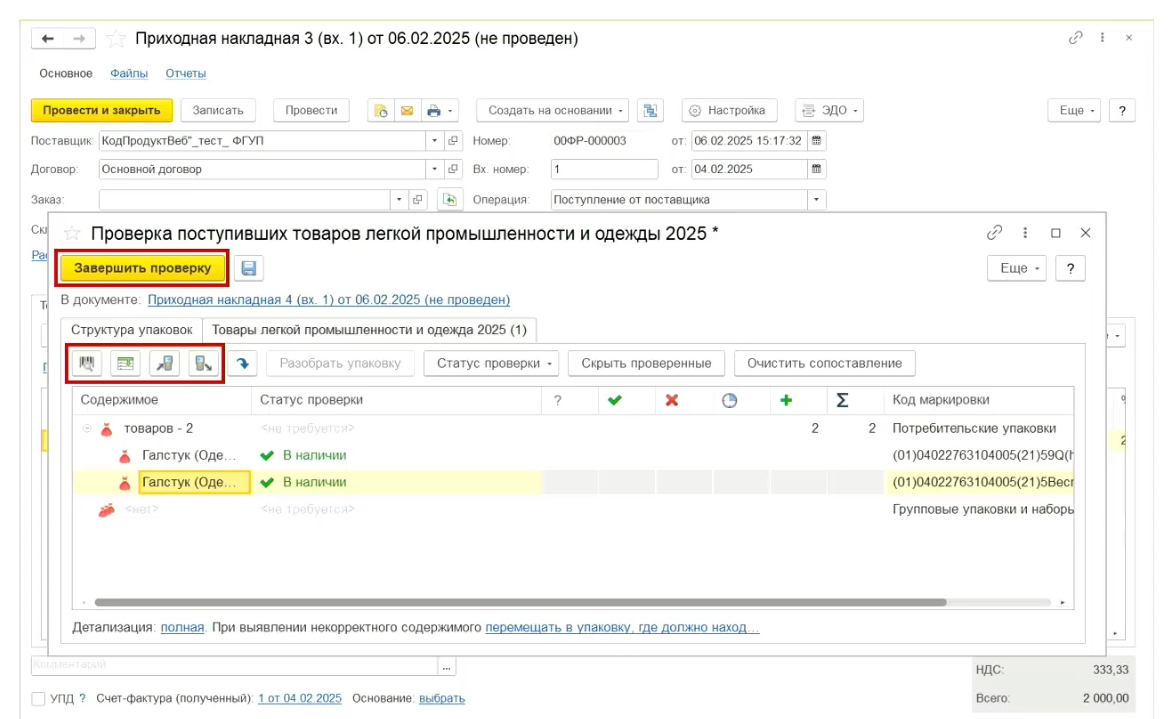Open the printer icon menu
This screenshot has height=719, width=1170.
tap(438, 111)
